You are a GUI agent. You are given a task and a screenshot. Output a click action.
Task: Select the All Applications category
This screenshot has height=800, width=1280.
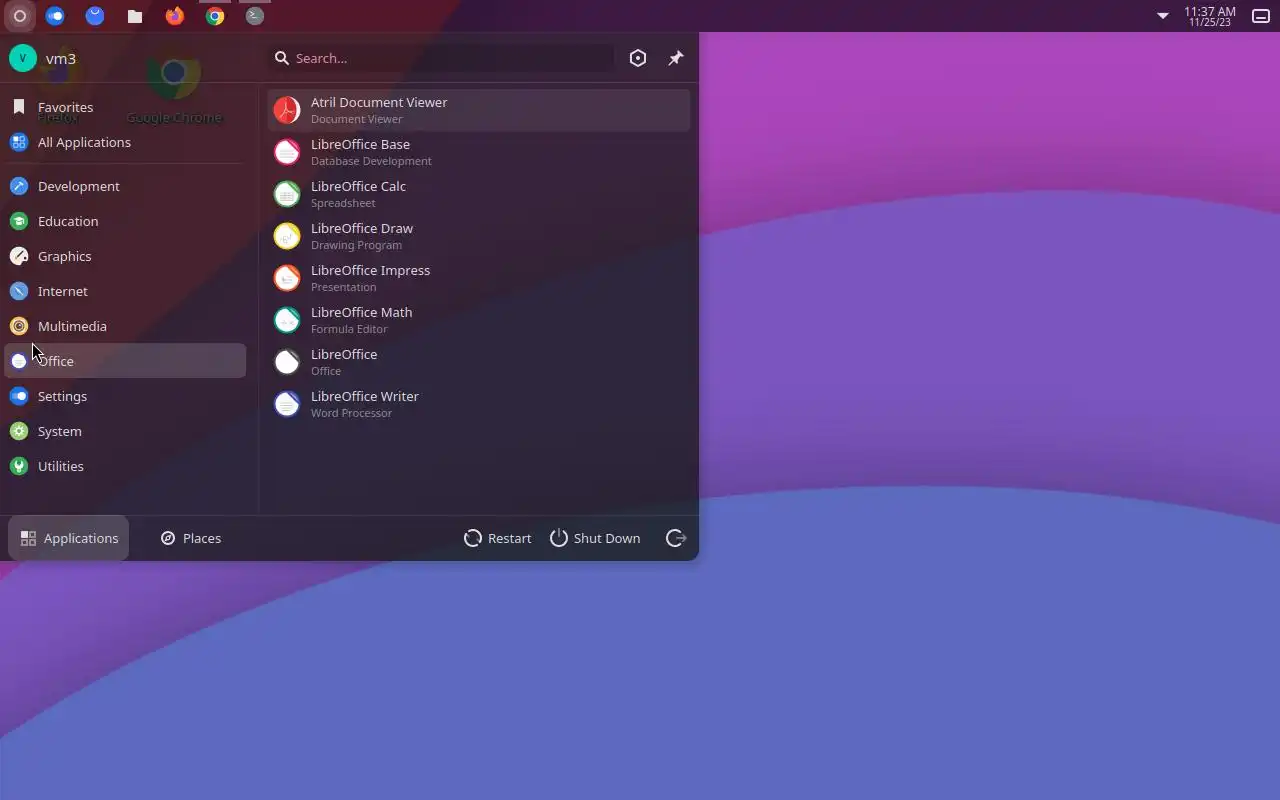click(125, 142)
